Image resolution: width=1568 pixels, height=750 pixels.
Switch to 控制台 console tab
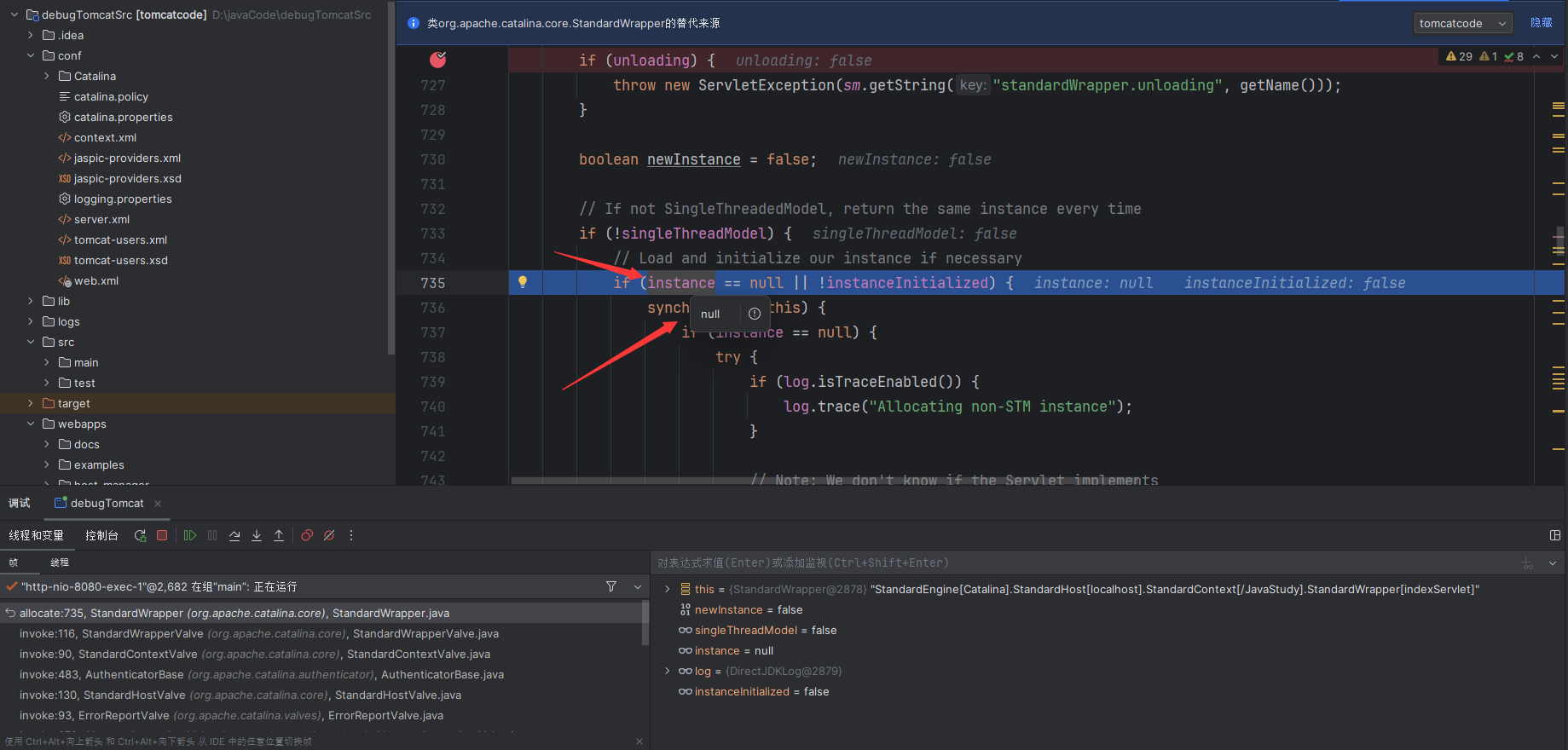[x=101, y=535]
